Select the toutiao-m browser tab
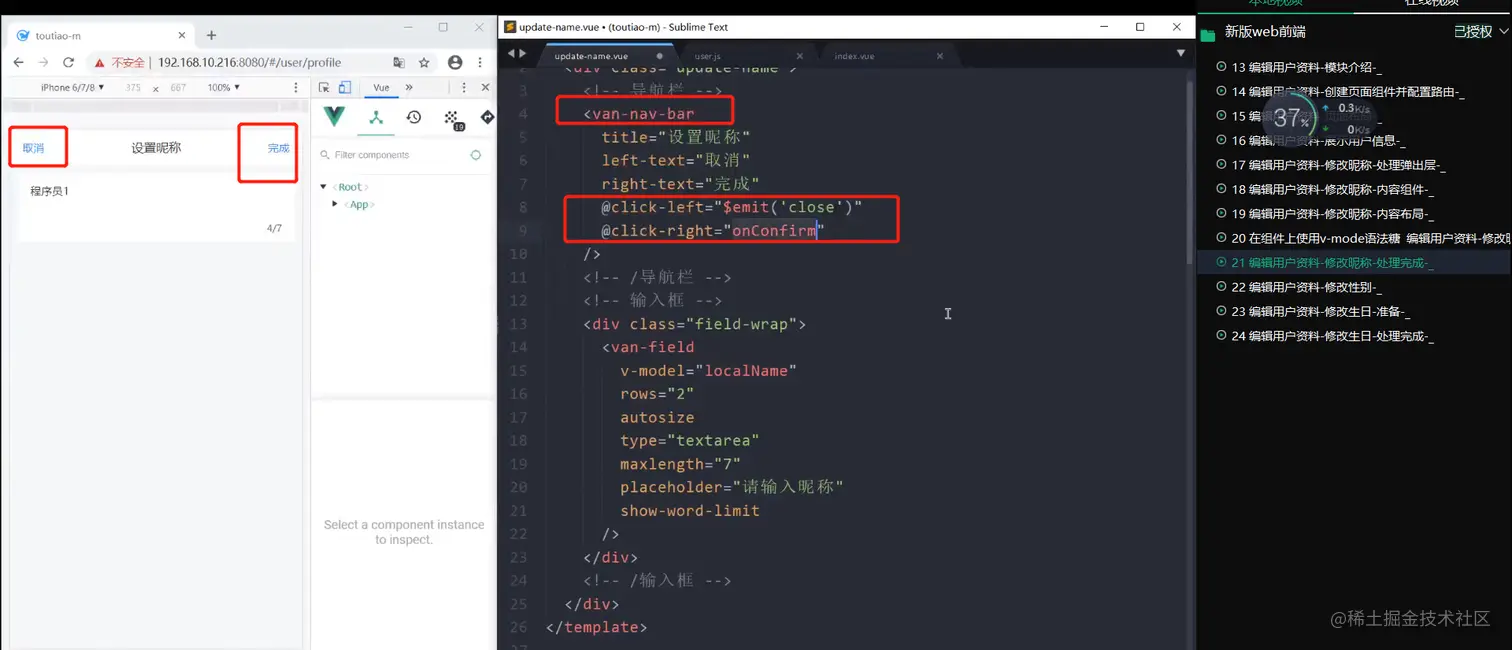Screen dimensions: 1512x650 100,35
